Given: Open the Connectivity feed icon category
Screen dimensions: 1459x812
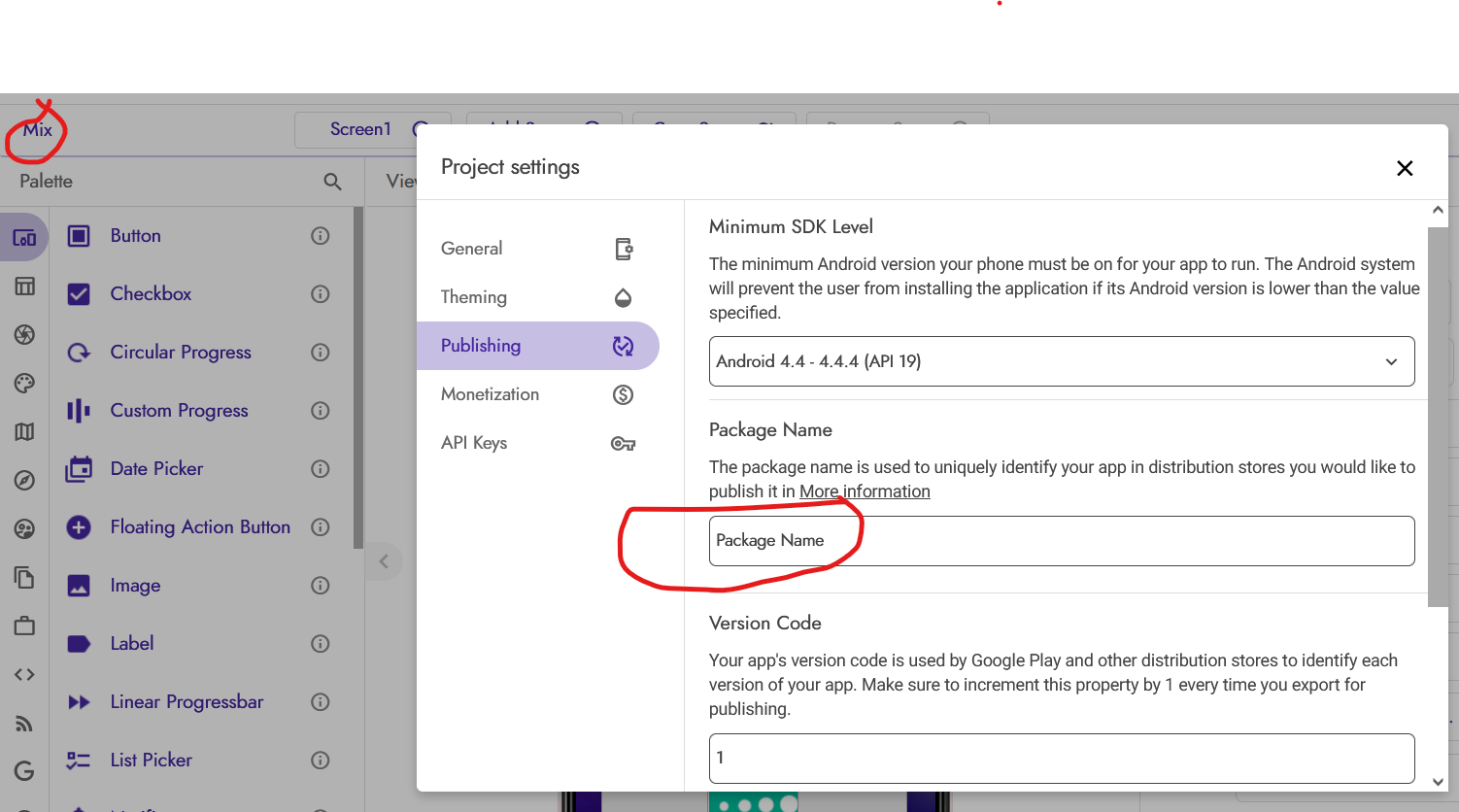Looking at the screenshot, I should 24,723.
